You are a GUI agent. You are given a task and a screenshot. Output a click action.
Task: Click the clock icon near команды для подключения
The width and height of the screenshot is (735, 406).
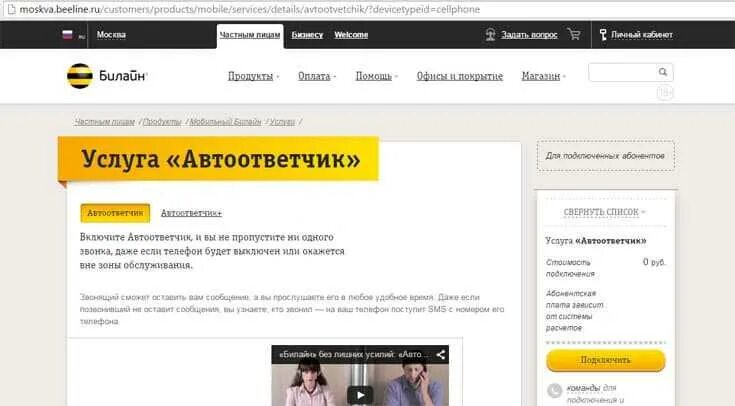555,390
